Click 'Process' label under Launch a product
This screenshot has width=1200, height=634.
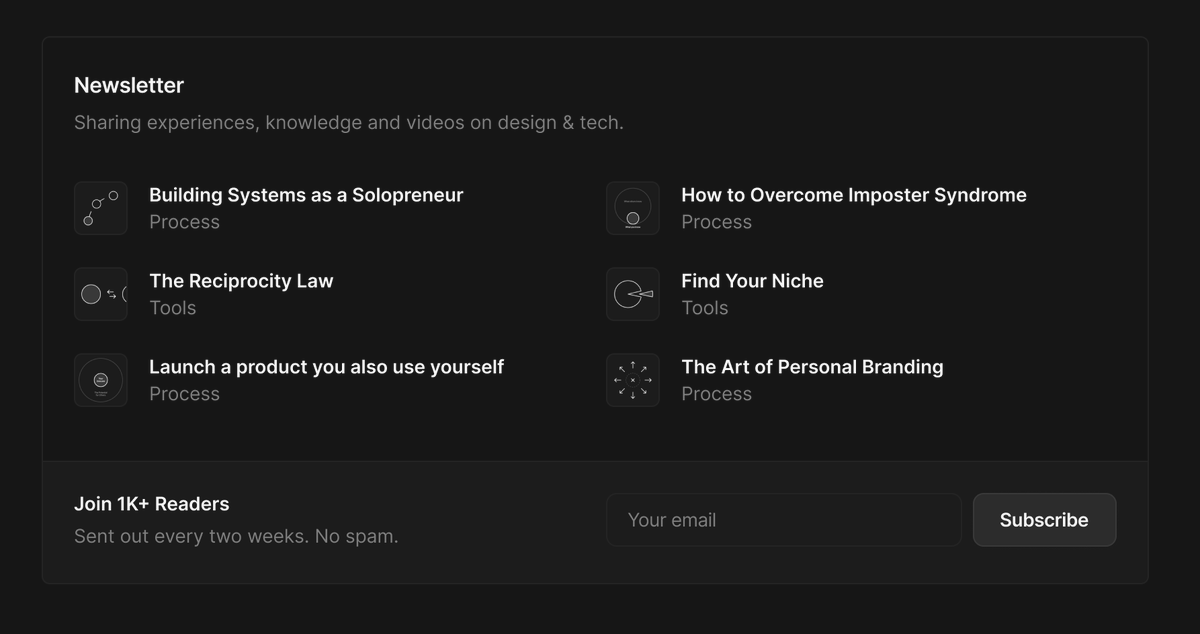(x=184, y=394)
